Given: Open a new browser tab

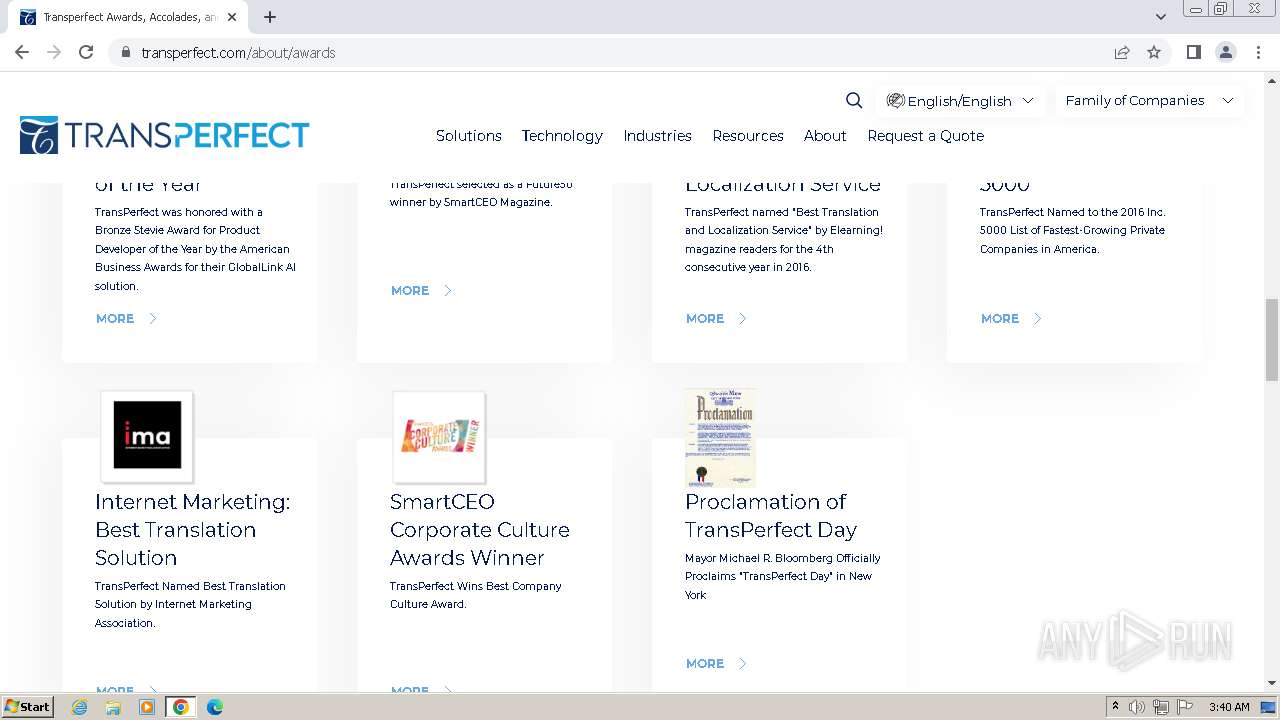Looking at the screenshot, I should click(x=270, y=17).
